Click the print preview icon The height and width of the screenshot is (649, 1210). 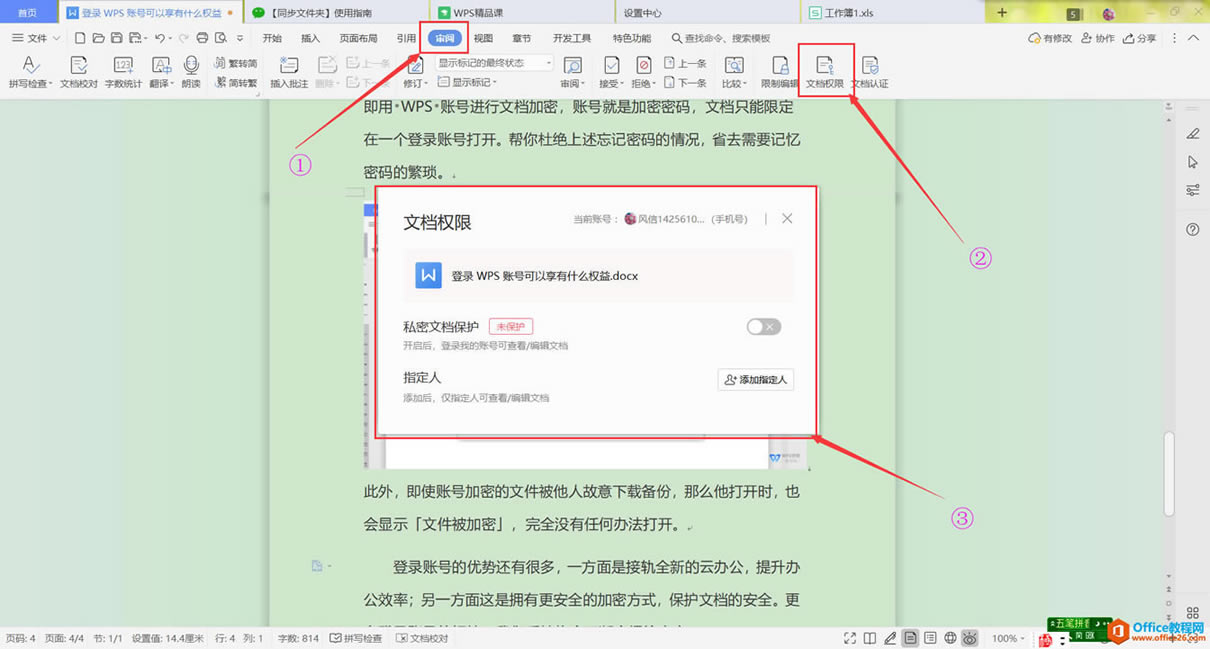(x=221, y=38)
